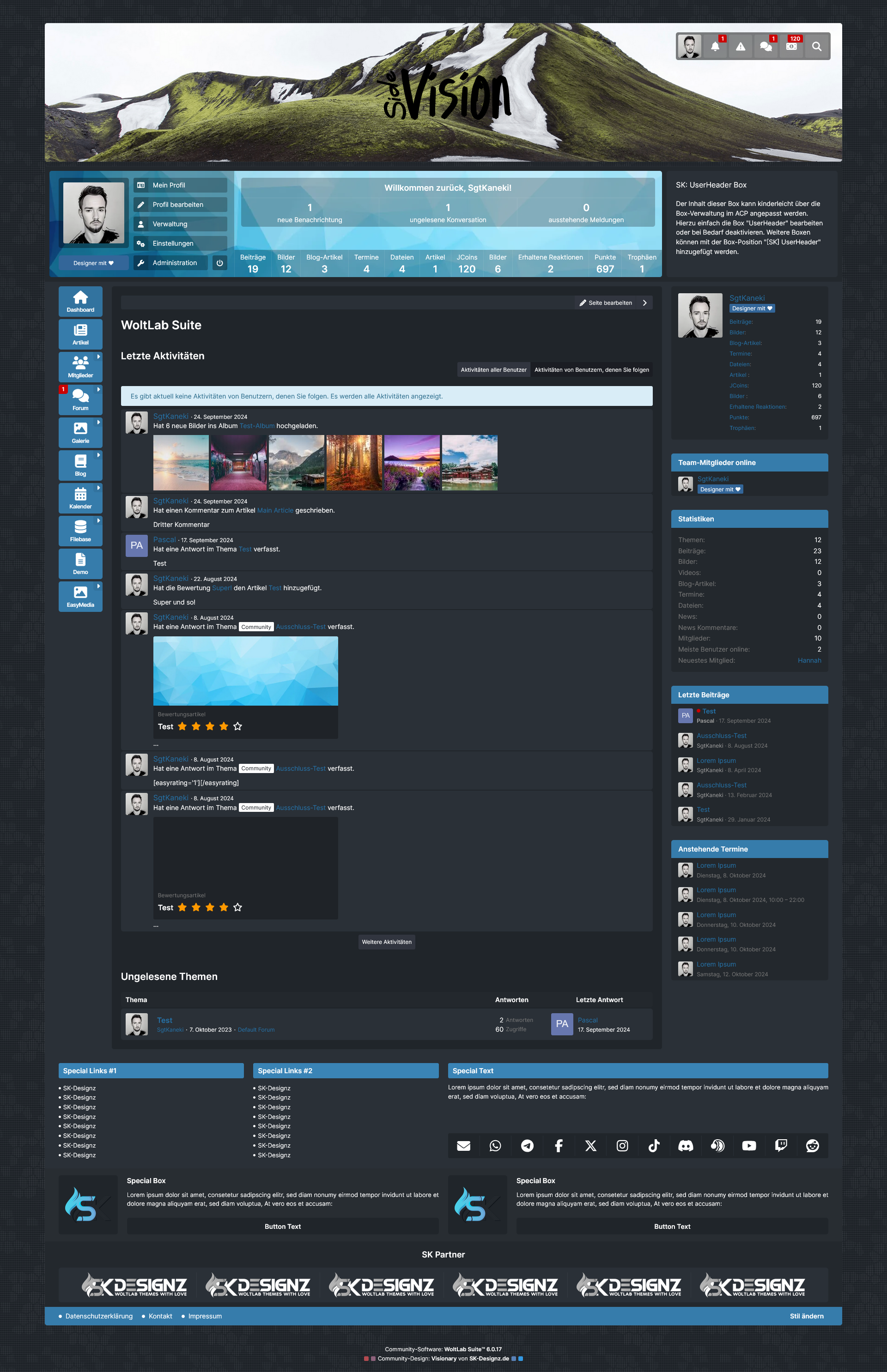Screen dimensions: 887x1372
Task: Expand the Mitglieder submenu arrow
Action: click(x=98, y=357)
